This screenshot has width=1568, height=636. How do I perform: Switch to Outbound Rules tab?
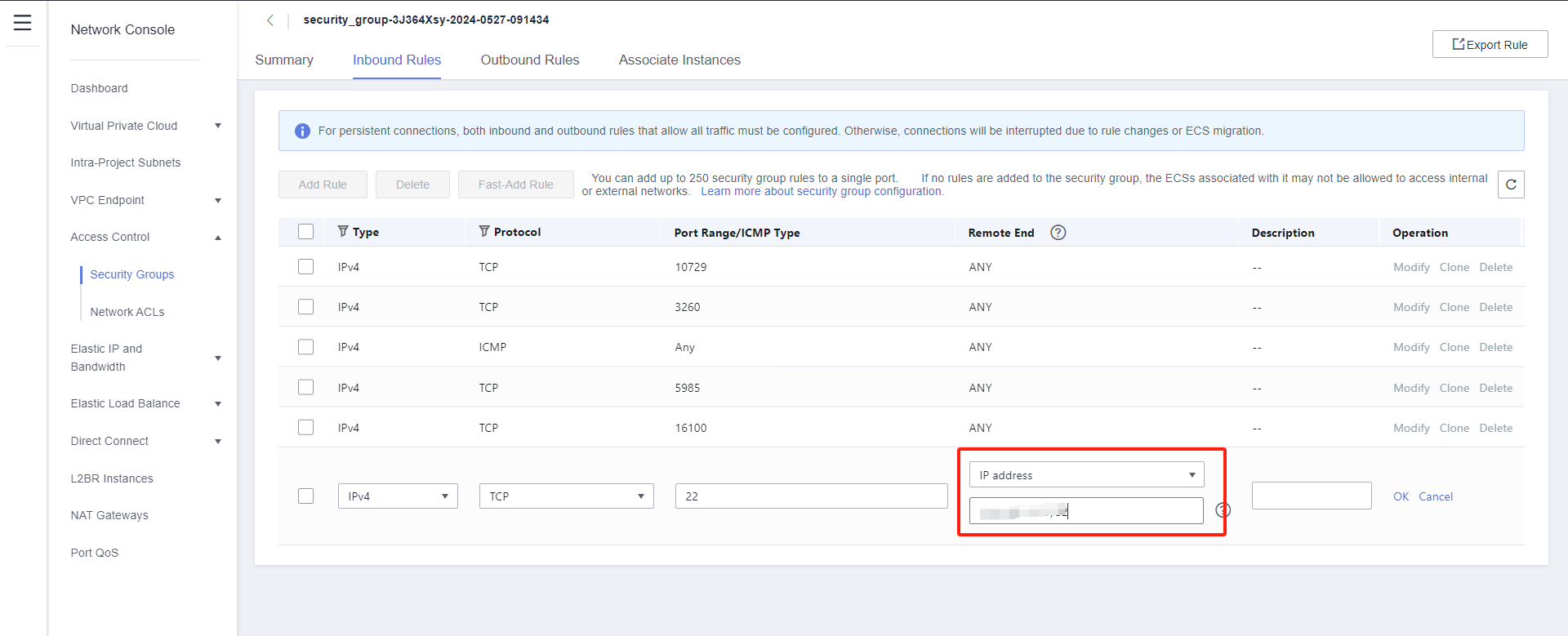(530, 60)
